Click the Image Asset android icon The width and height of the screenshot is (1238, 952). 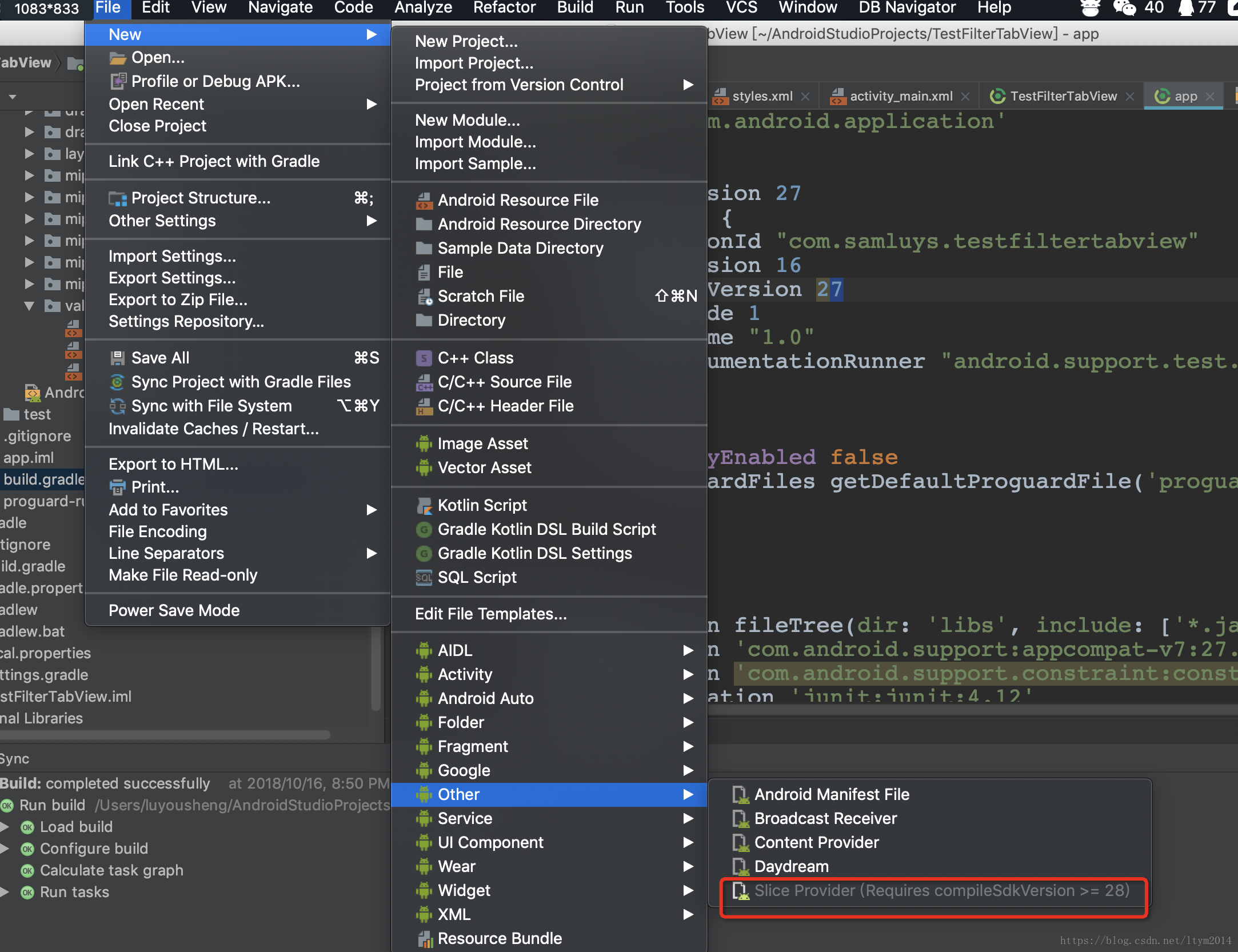(424, 444)
